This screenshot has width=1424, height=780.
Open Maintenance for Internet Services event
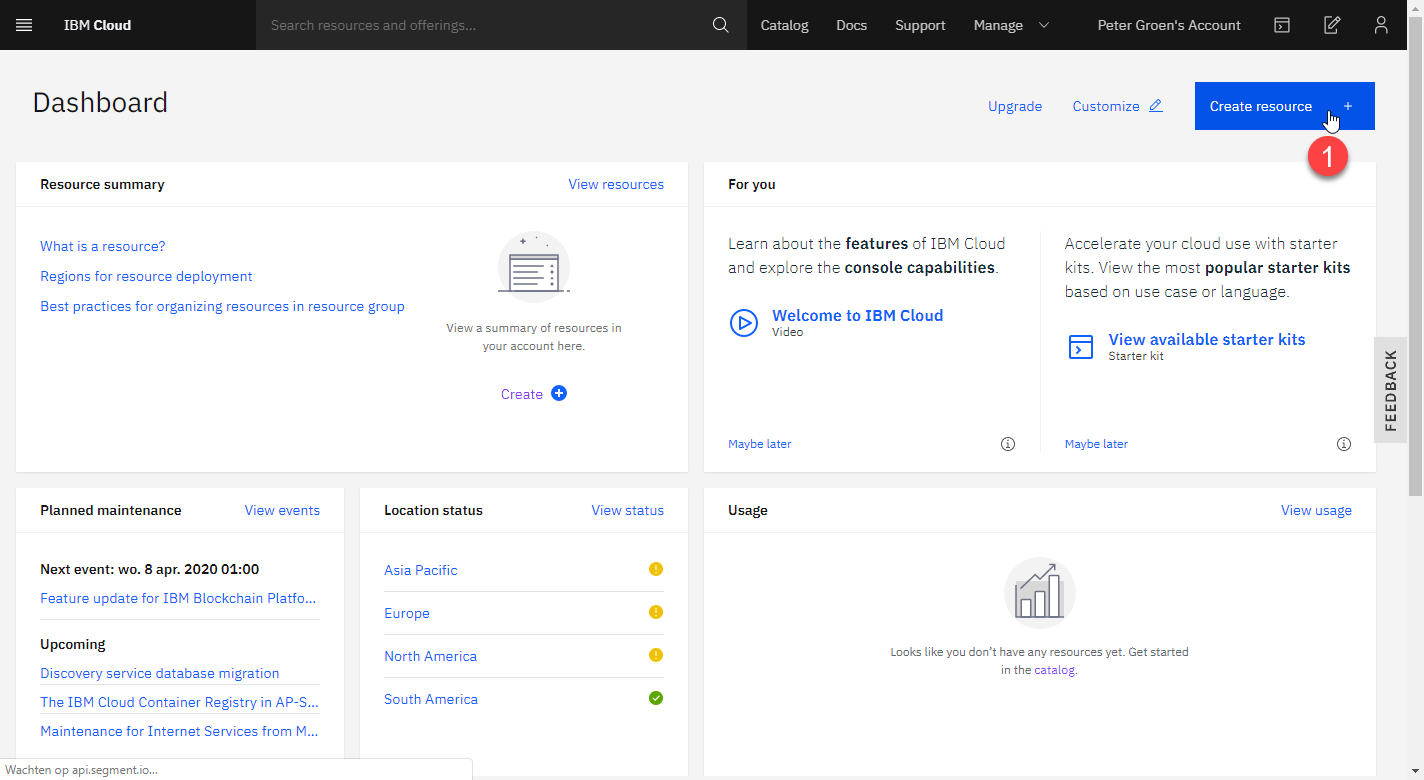click(x=180, y=731)
